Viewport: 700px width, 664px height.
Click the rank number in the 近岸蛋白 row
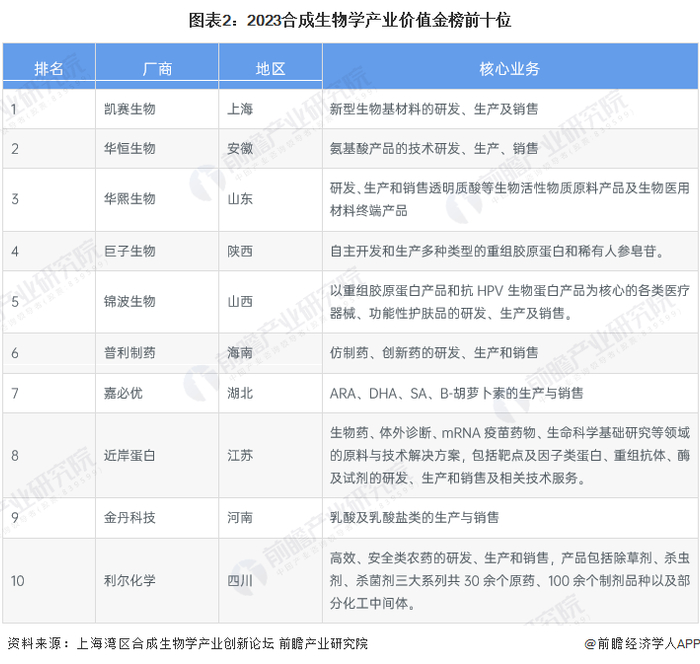15,455
